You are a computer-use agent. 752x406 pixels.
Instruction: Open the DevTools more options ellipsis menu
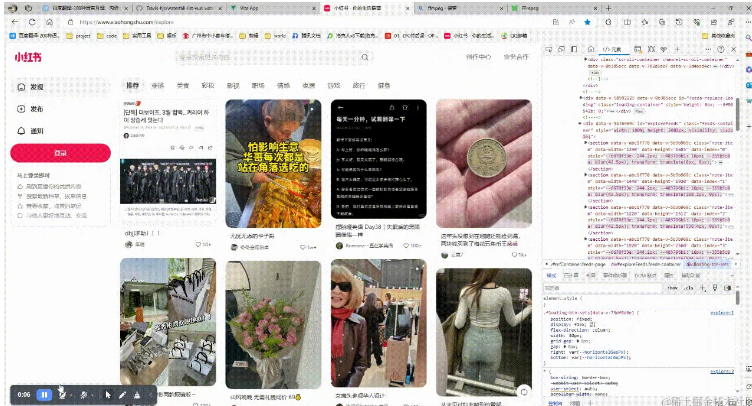point(708,49)
